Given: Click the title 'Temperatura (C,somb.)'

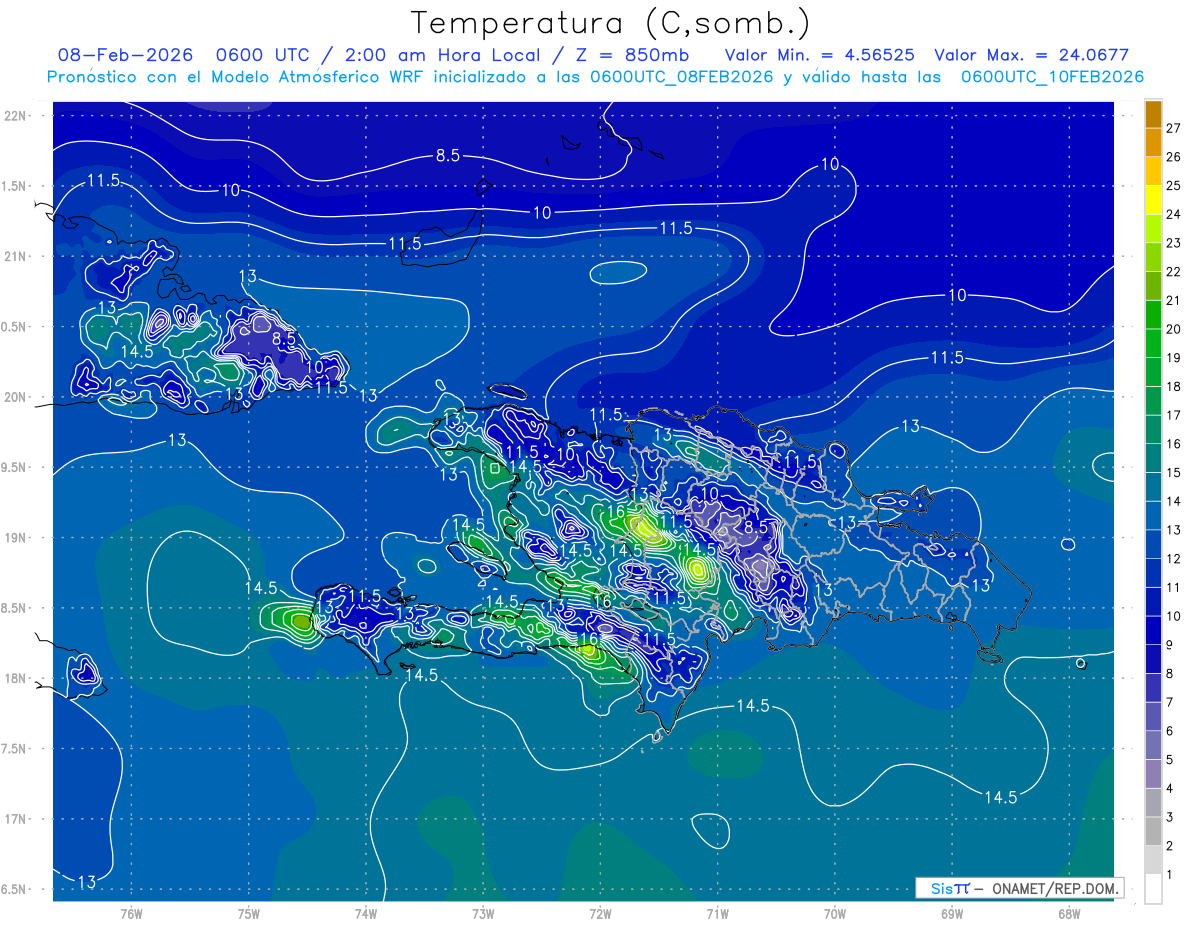Looking at the screenshot, I should point(610,22).
